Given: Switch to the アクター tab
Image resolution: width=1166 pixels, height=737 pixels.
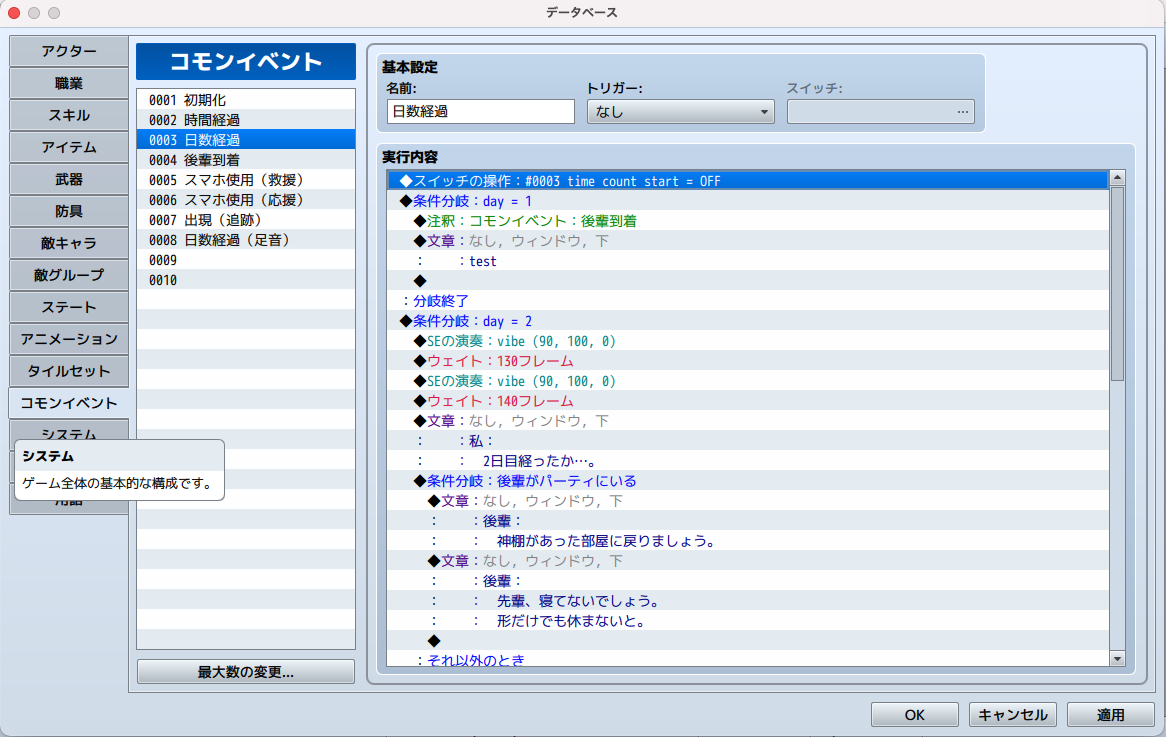Looking at the screenshot, I should click(x=69, y=52).
